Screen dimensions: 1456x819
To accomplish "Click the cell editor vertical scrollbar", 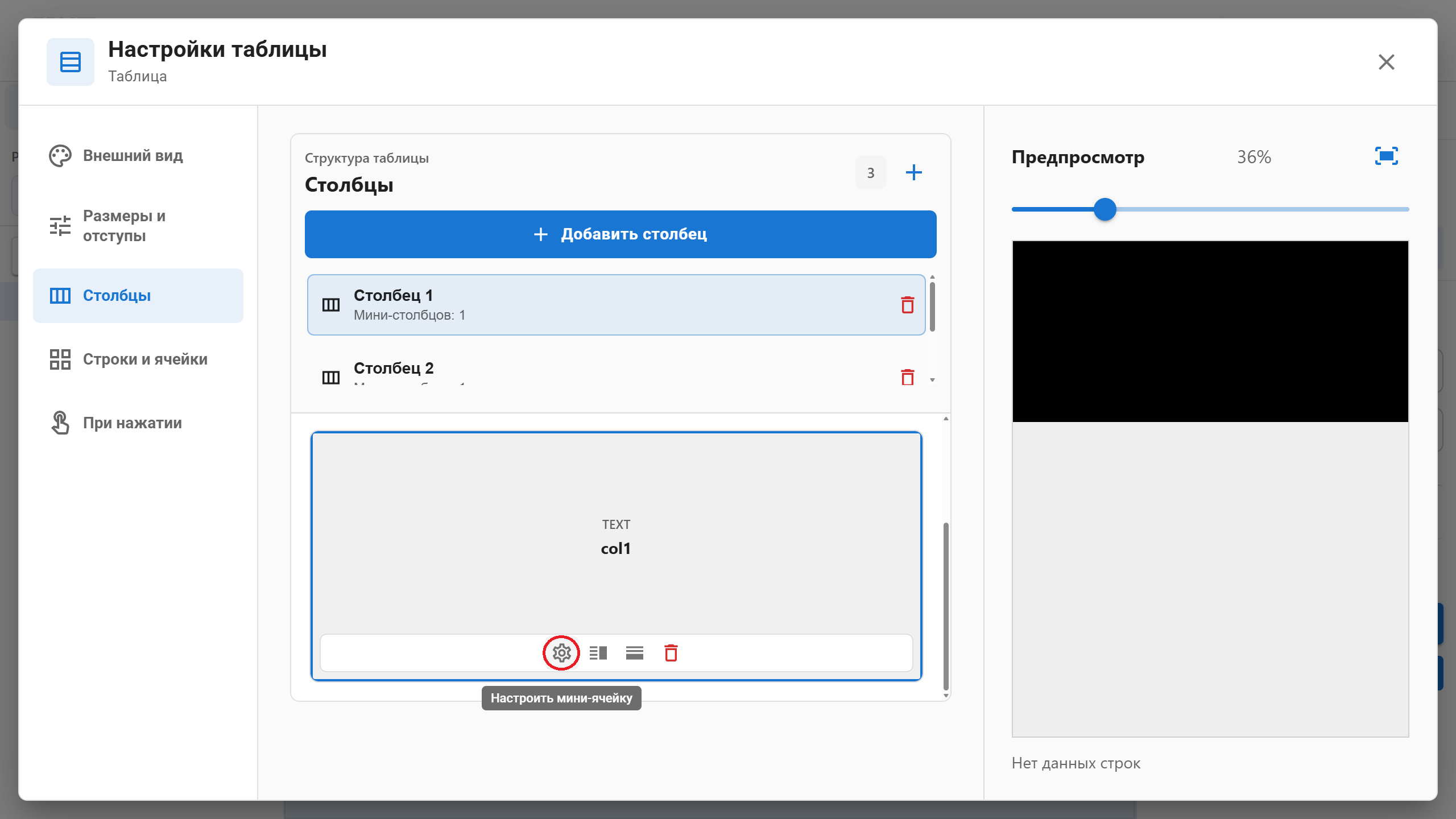I will 946,606.
